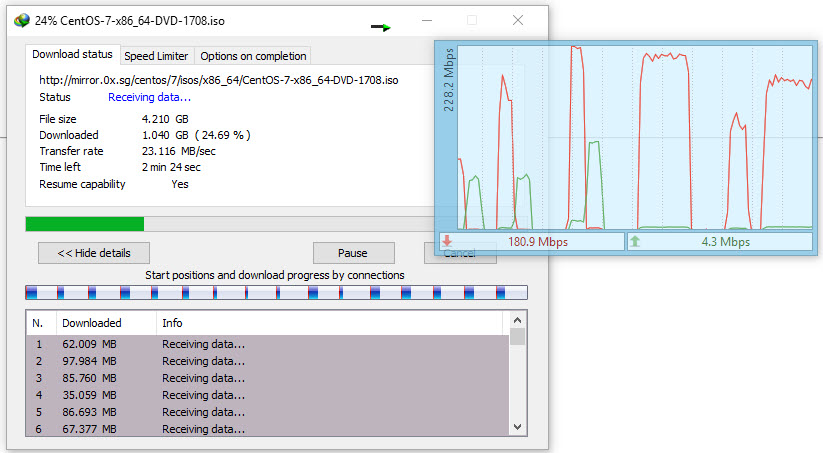The width and height of the screenshot is (823, 453).
Task: Click the Downloaded column header
Action: (x=107, y=323)
